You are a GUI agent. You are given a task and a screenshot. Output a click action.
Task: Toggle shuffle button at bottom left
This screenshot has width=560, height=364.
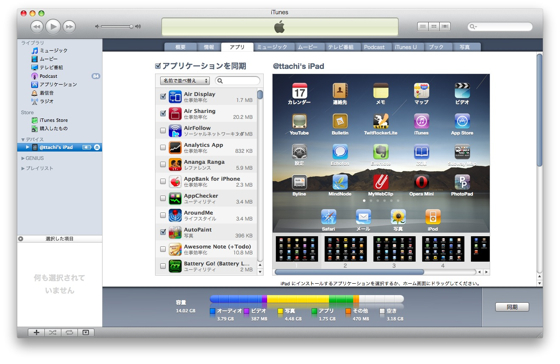tap(53, 333)
